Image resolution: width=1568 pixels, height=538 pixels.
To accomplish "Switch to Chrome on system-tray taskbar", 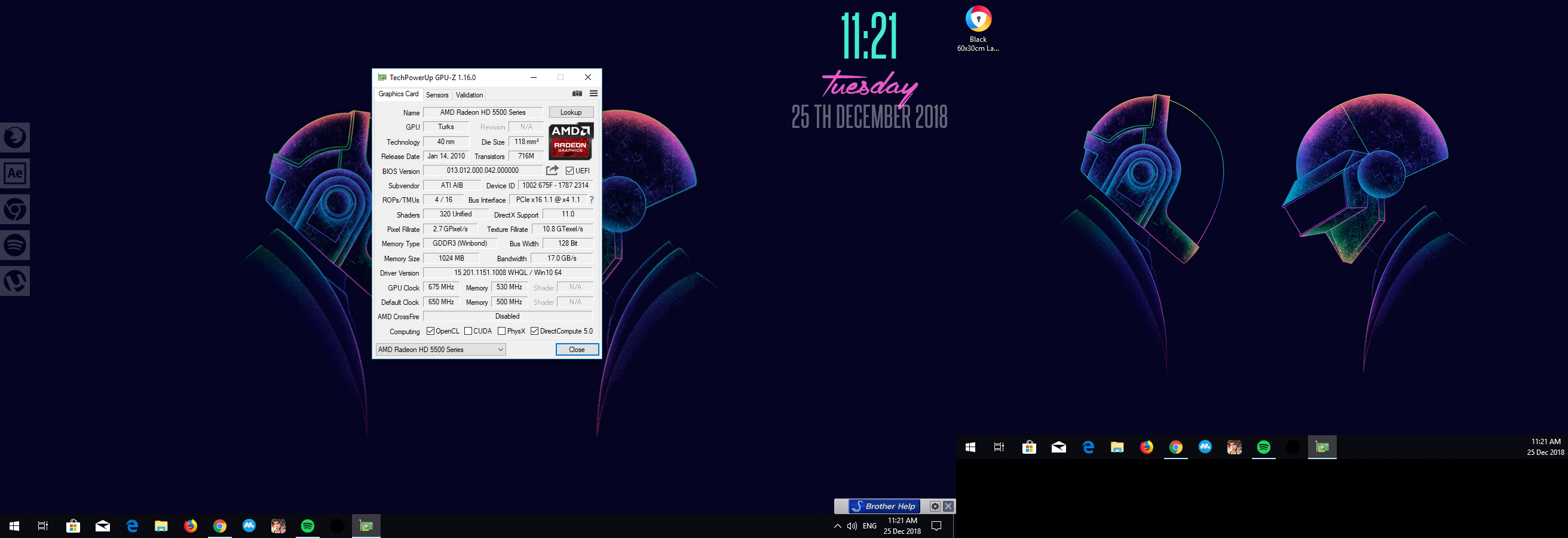I will 220,526.
